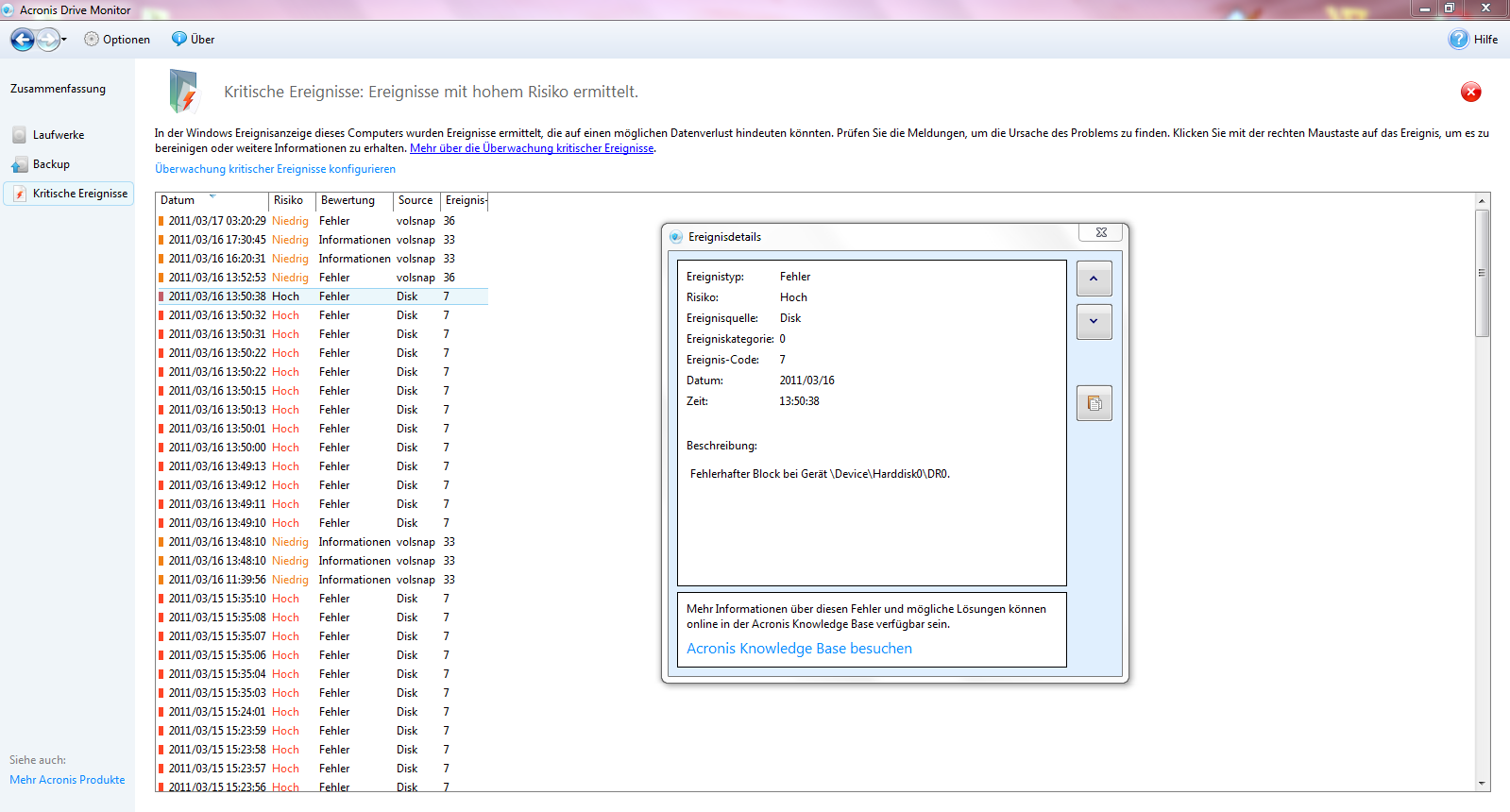This screenshot has height=812, width=1510.
Task: Select event 2011/03/16 16:20:31
Action: [322, 259]
